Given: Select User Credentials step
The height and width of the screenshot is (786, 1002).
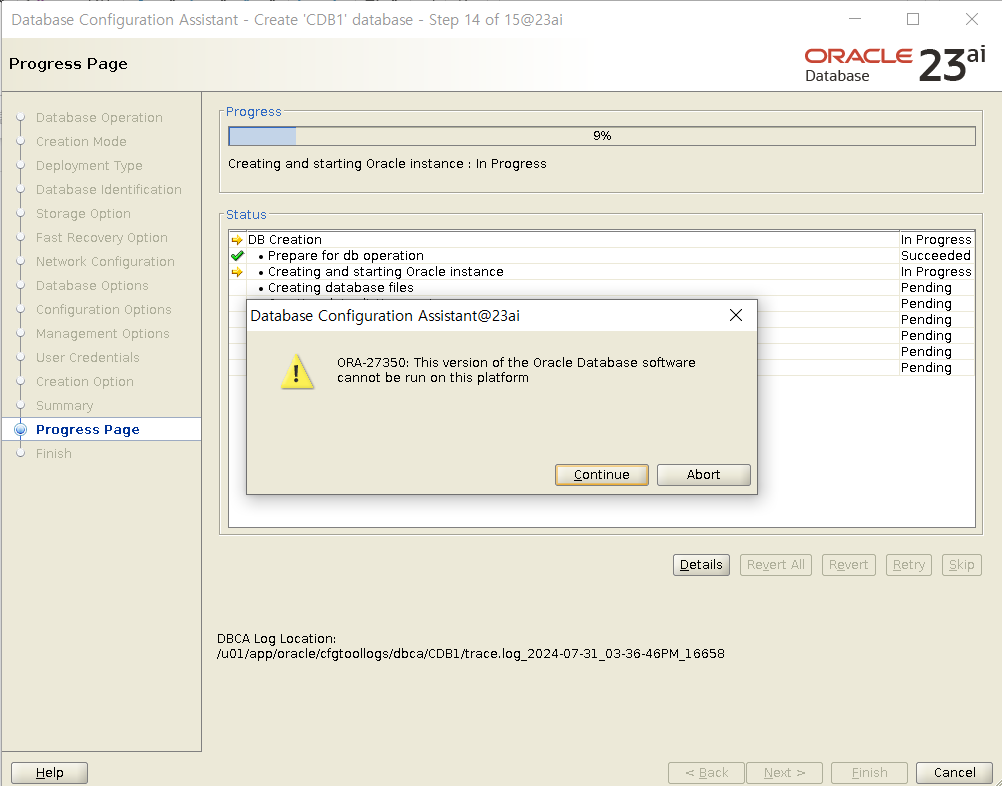Looking at the screenshot, I should 88,357.
